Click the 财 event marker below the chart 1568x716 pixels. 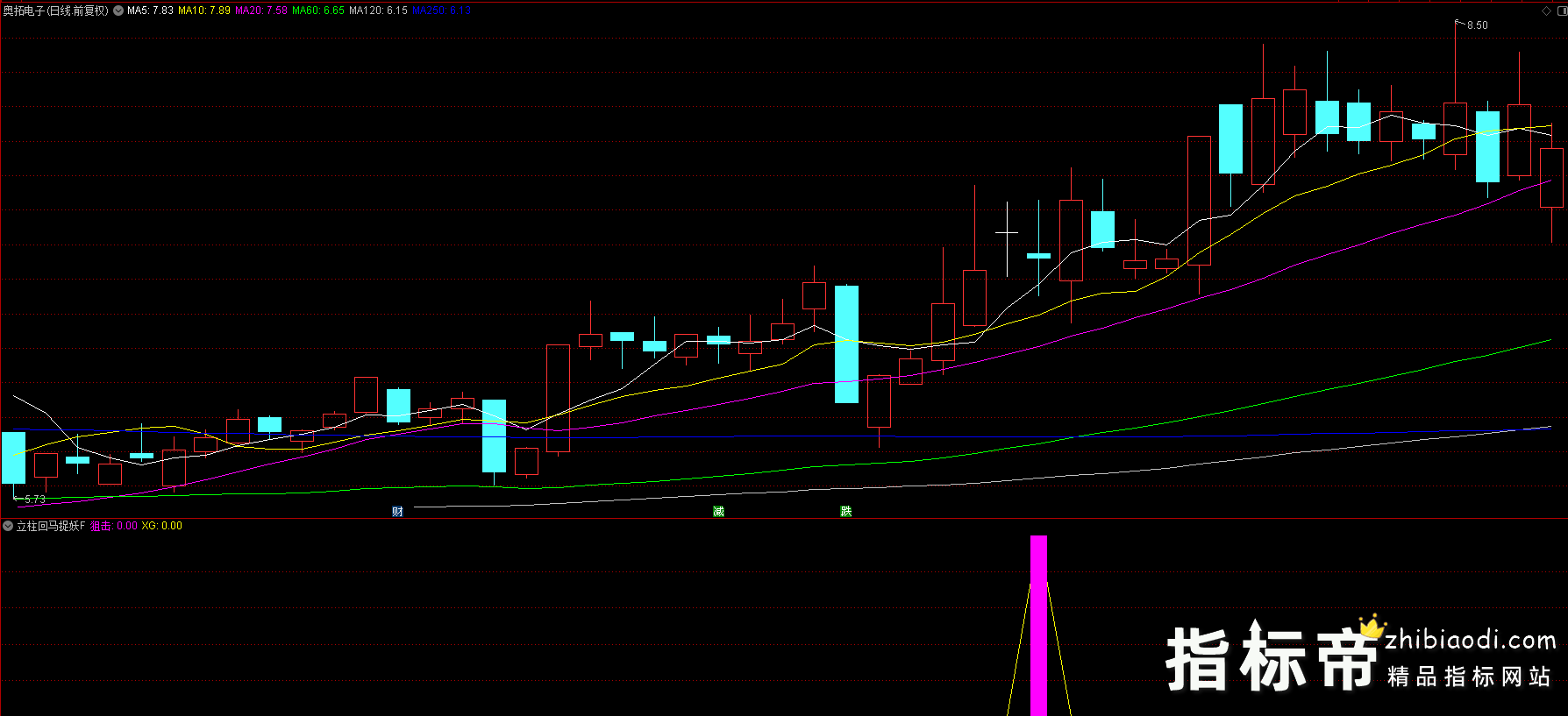coord(397,512)
